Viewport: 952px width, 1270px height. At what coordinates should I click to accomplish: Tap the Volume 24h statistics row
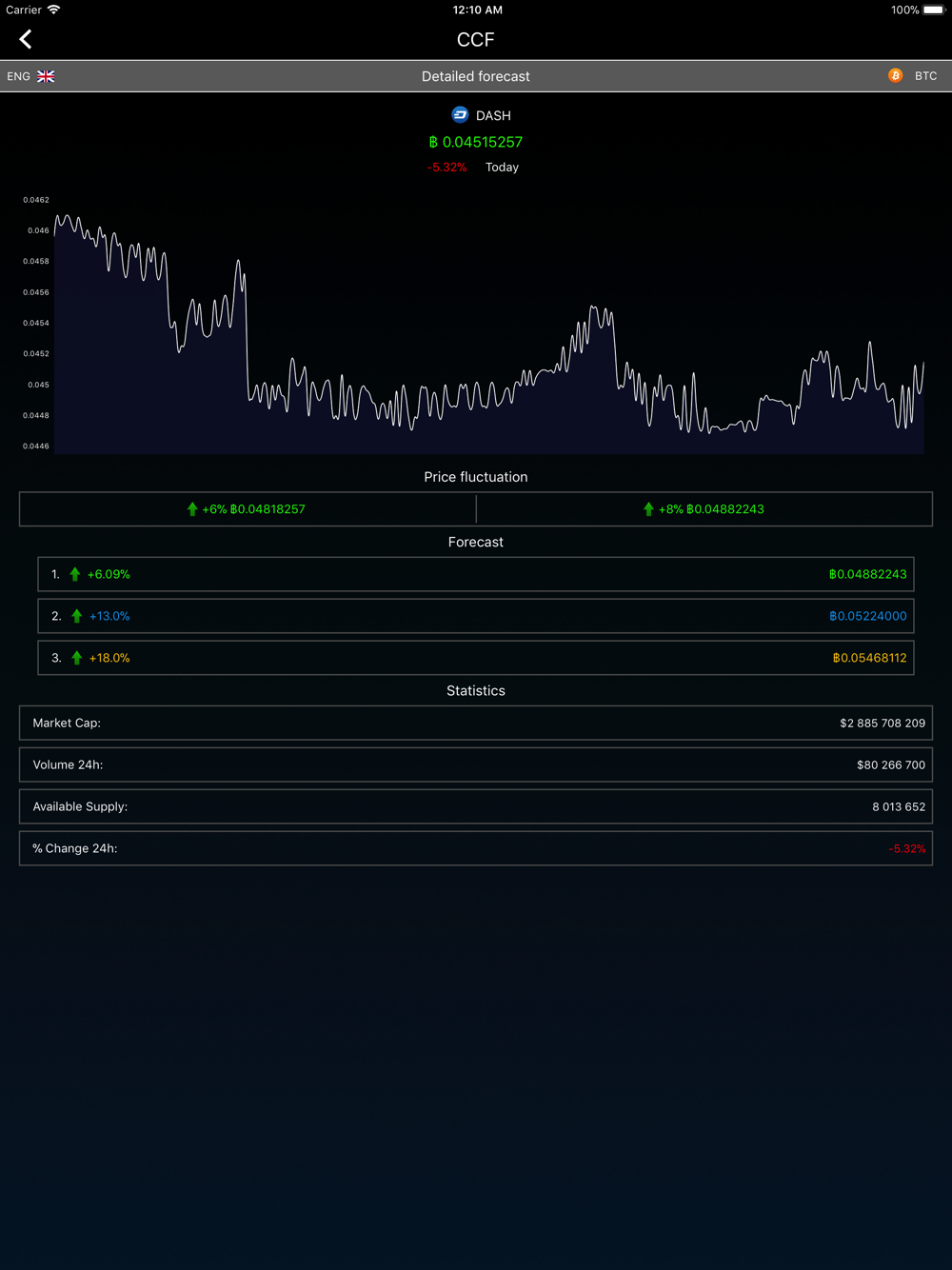pyautogui.click(x=476, y=764)
